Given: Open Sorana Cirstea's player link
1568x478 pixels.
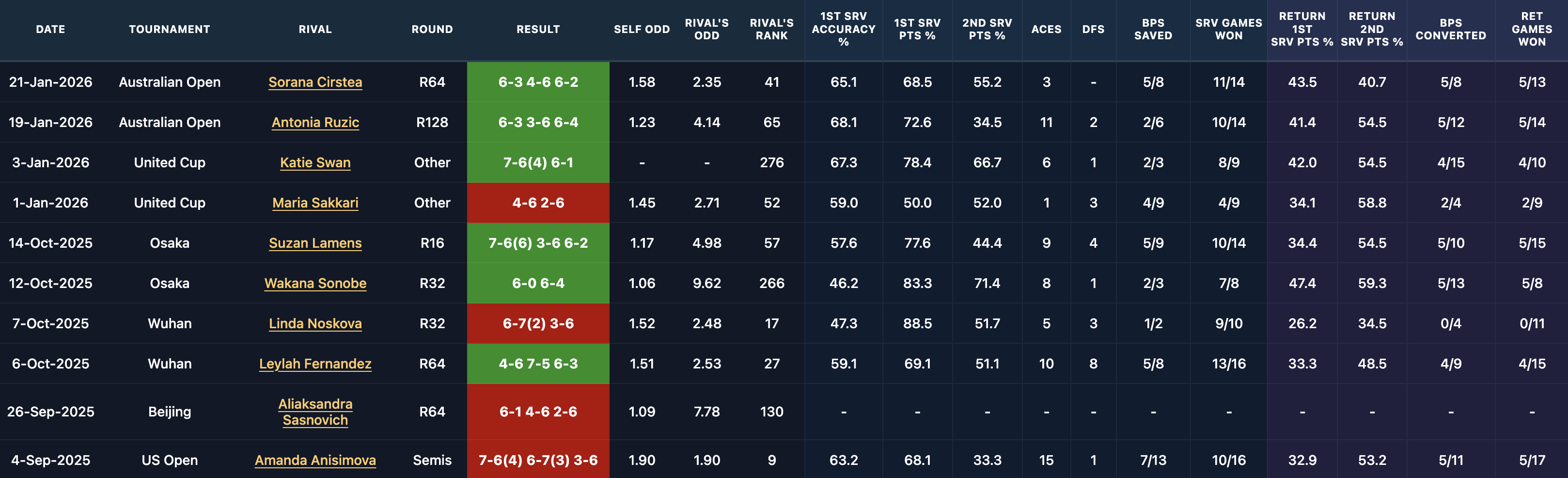Looking at the screenshot, I should point(314,82).
